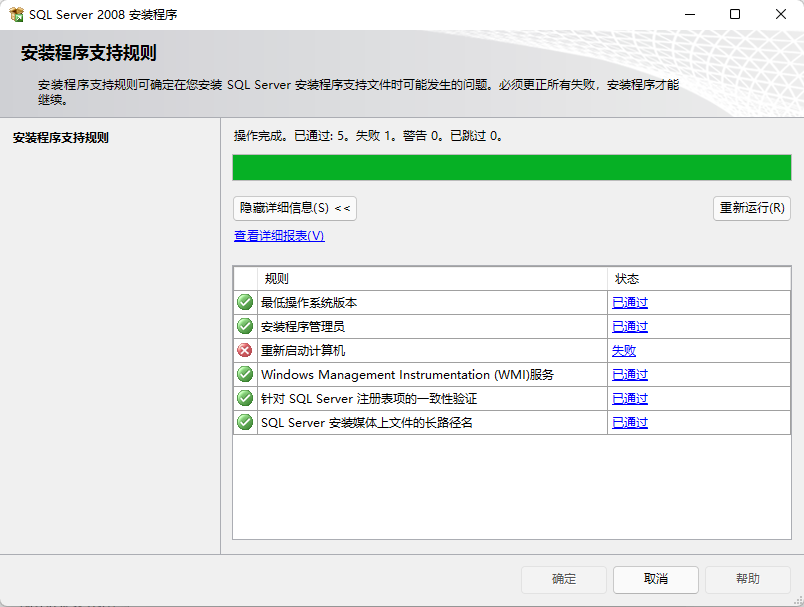Screen dimensions: 804x607
Task: Click the 状态 column header
Action: pos(699,279)
